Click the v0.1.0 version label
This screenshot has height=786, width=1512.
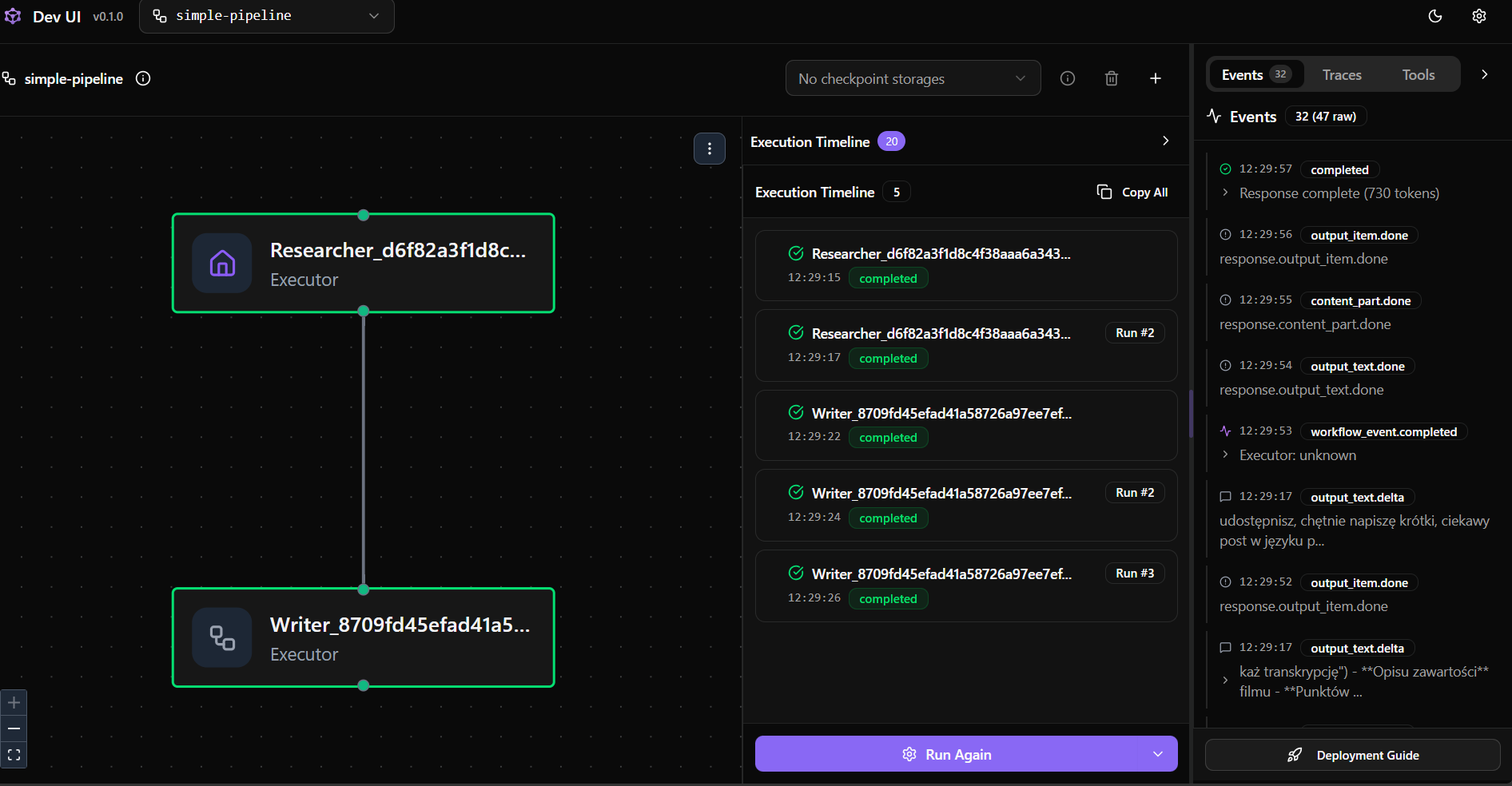click(108, 17)
